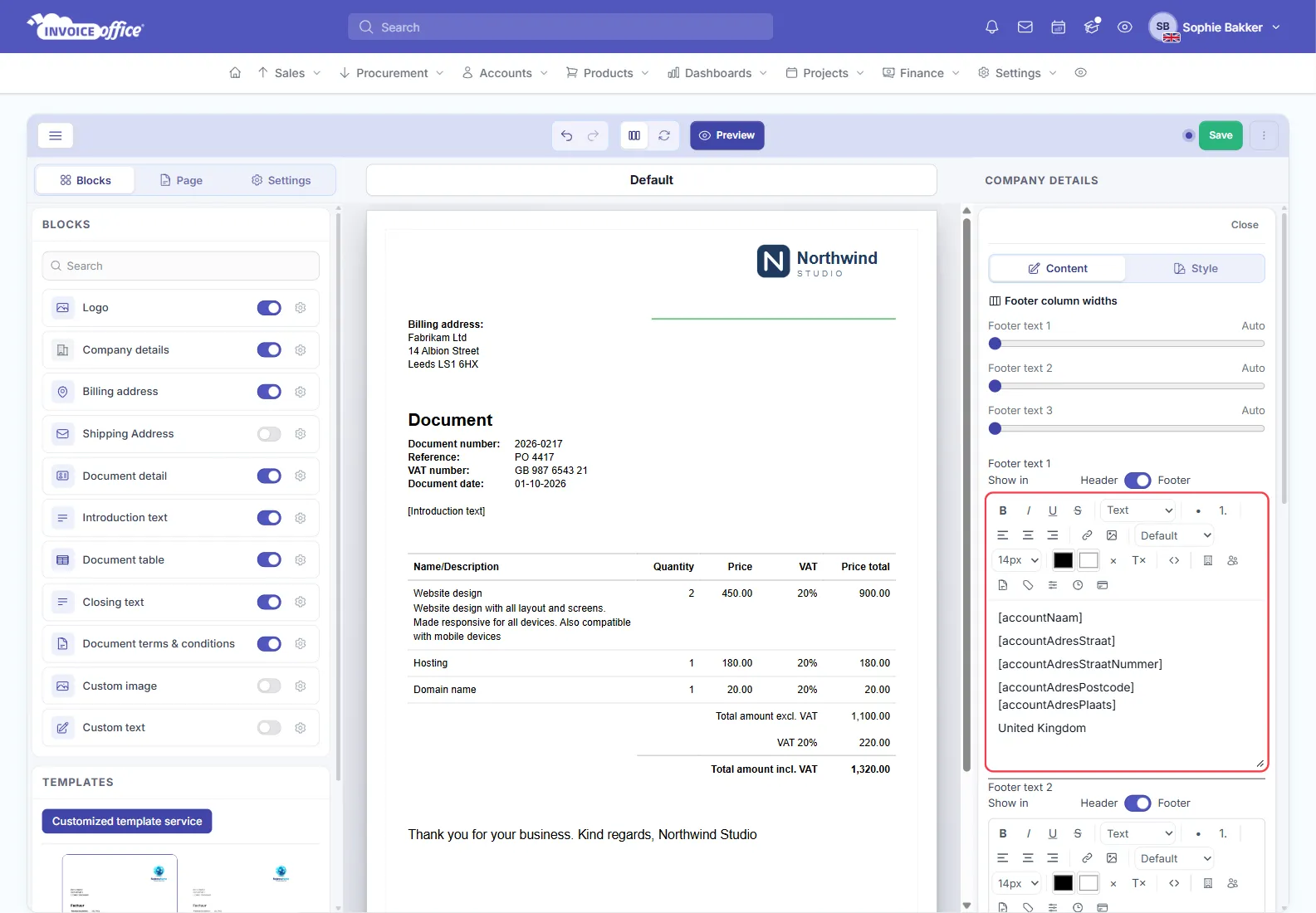Viewport: 1316px width, 913px height.
Task: Close the Company Details panel
Action: (1245, 225)
